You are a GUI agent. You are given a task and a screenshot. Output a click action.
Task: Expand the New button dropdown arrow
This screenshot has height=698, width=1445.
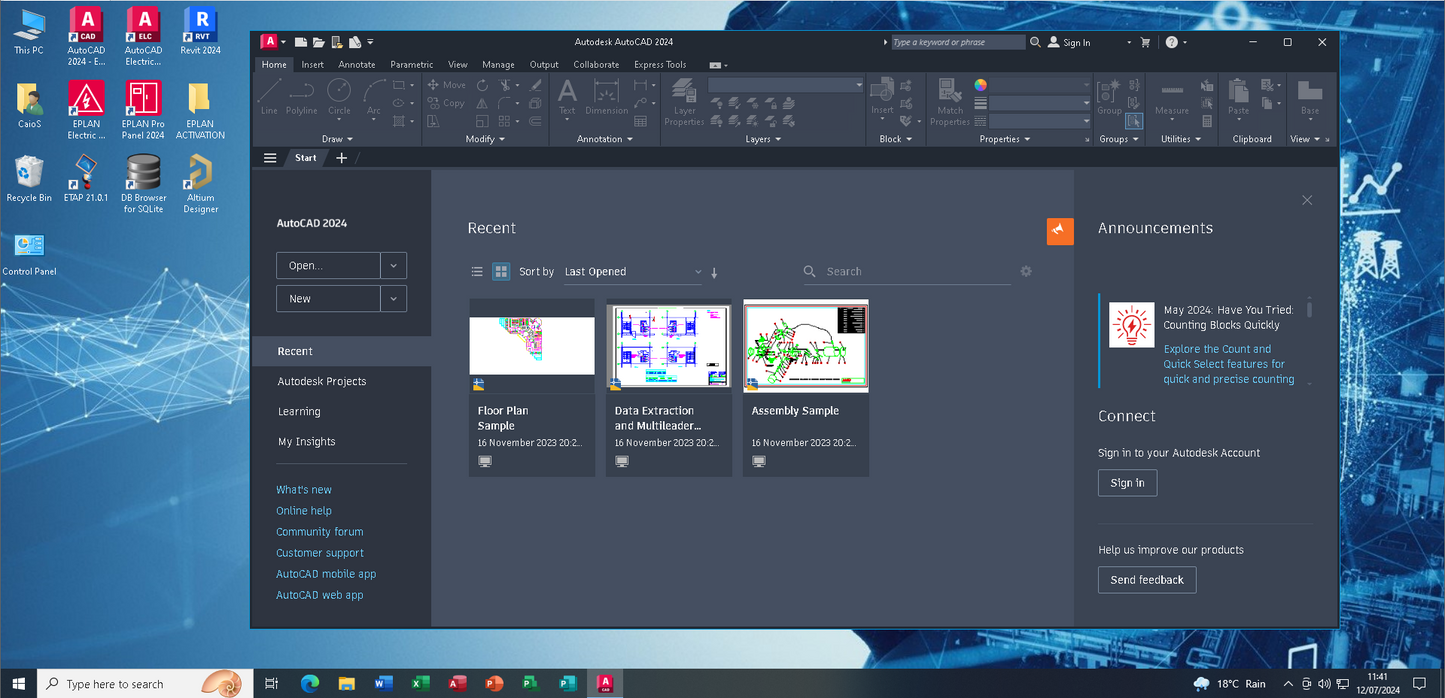coord(394,299)
